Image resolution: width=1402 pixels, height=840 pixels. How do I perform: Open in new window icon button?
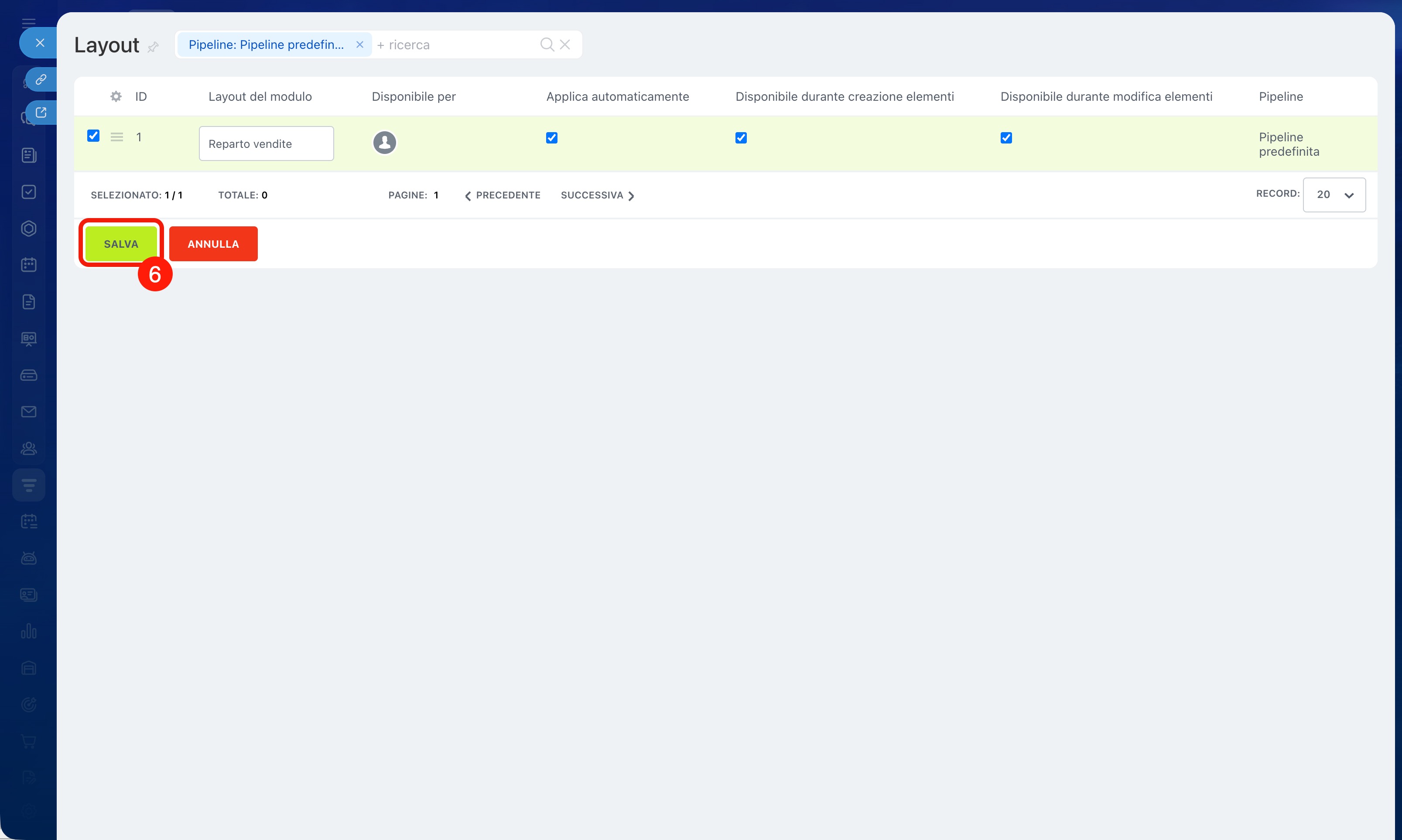coord(41,112)
